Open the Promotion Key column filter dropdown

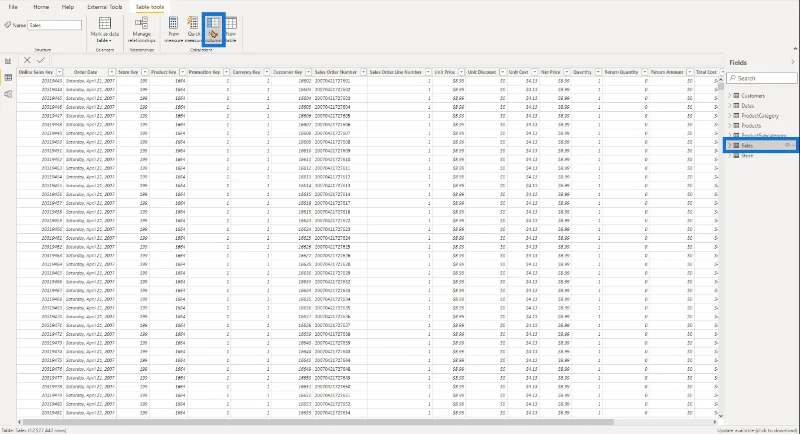(226, 72)
